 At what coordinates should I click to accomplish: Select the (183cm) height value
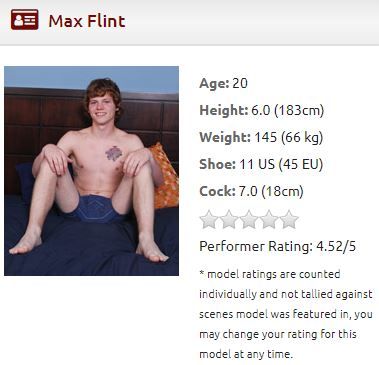[299, 110]
